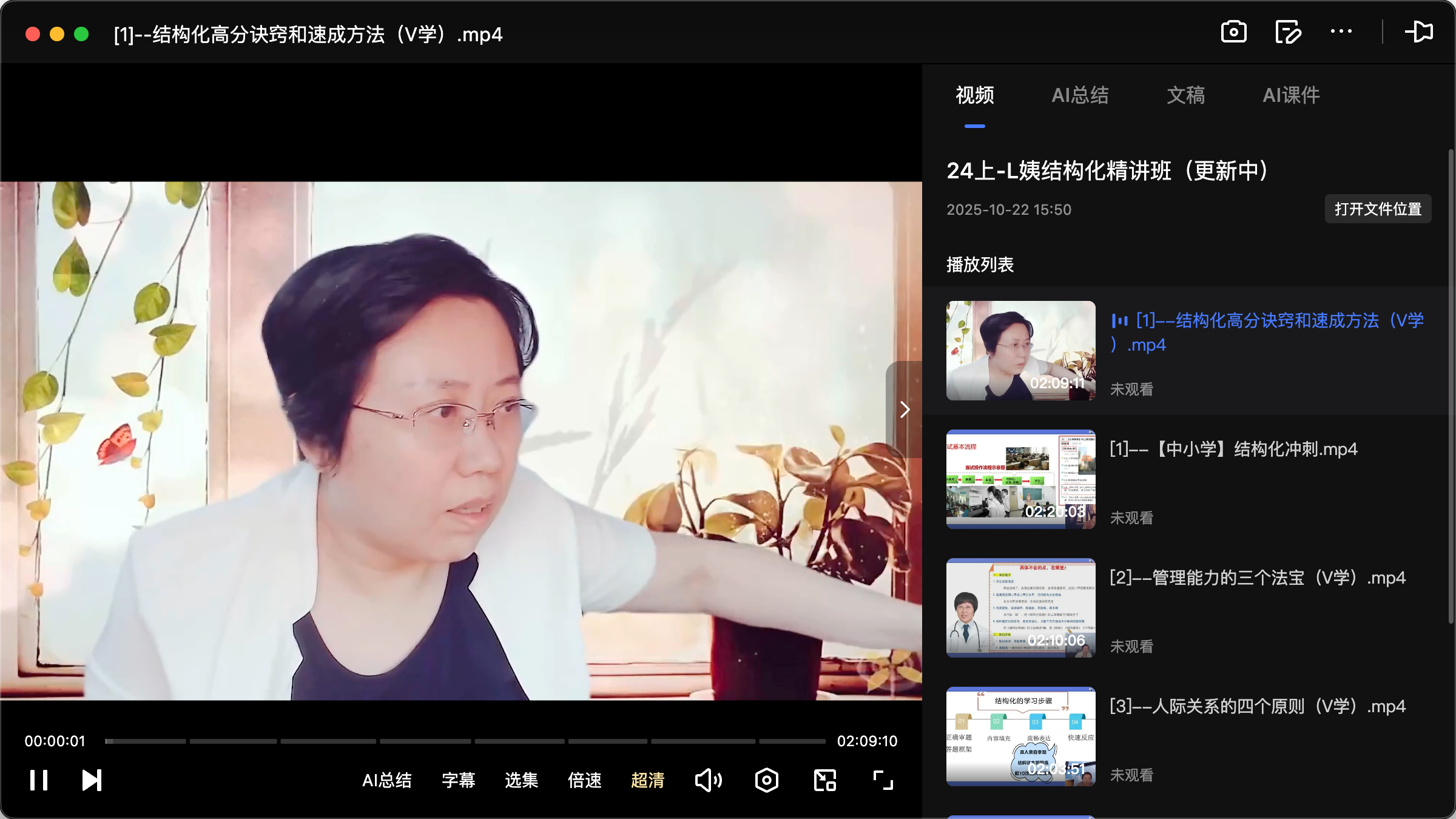Click the cast/pin icon at top right
This screenshot has height=819, width=1456.
pyautogui.click(x=1420, y=32)
